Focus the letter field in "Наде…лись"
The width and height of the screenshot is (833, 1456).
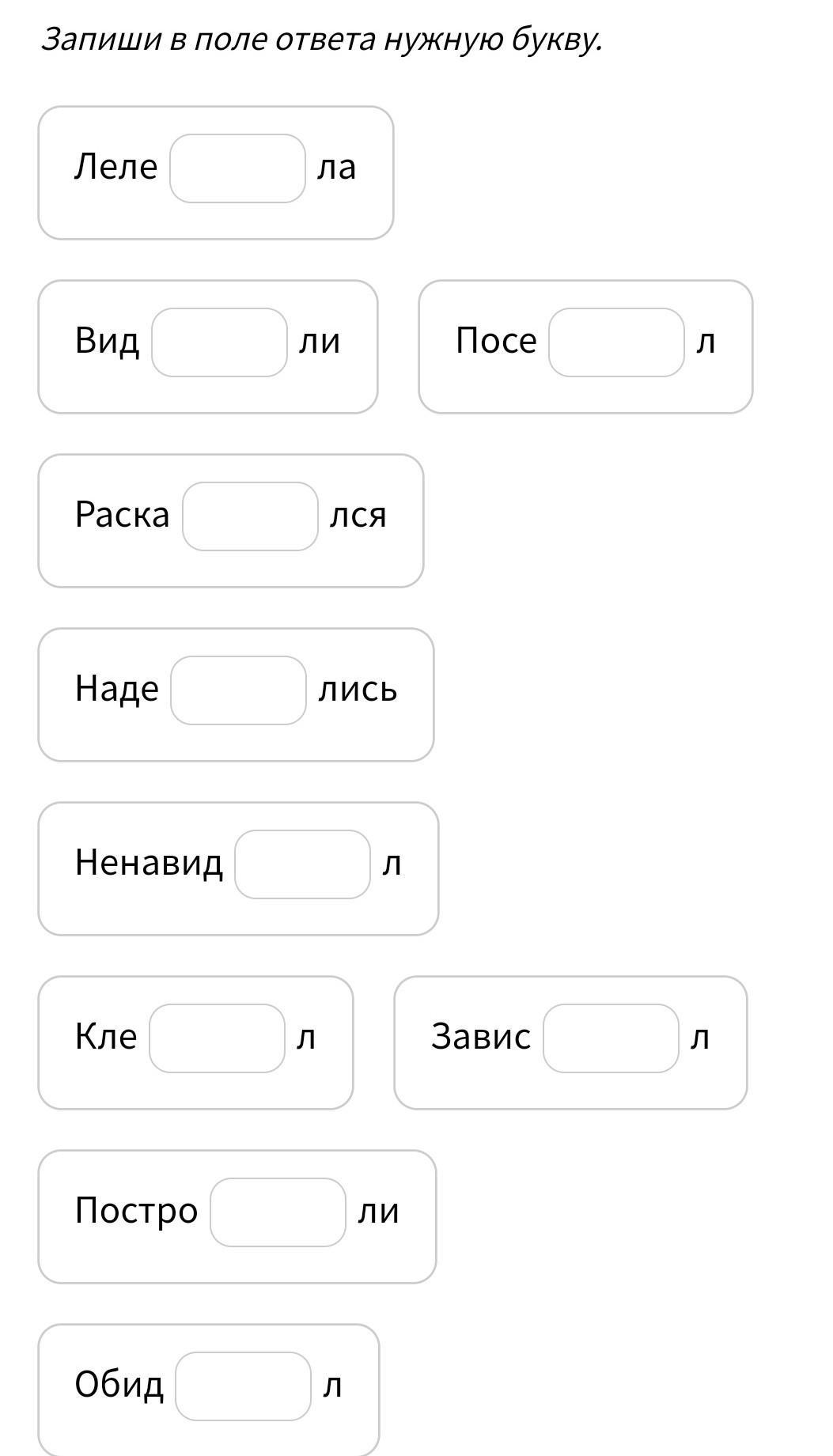238,690
